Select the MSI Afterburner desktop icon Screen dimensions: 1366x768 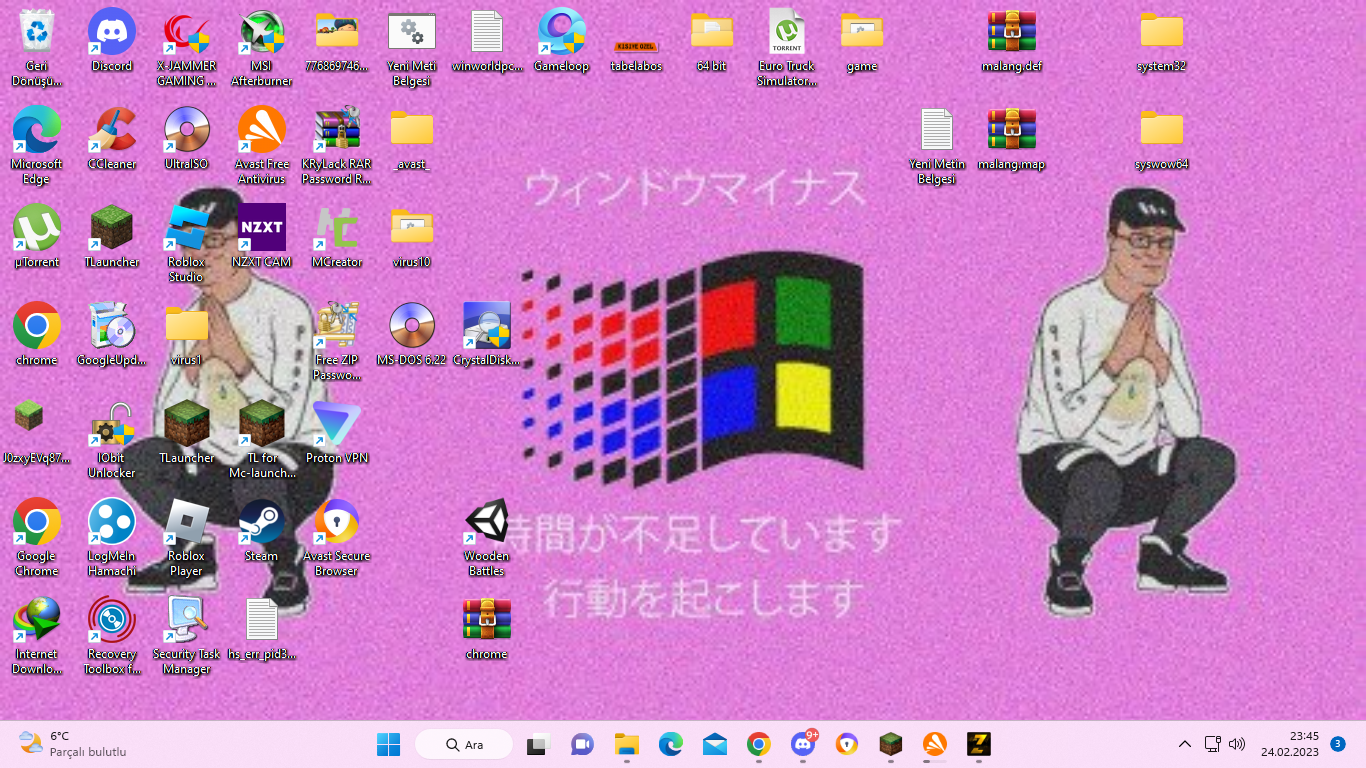(x=262, y=47)
